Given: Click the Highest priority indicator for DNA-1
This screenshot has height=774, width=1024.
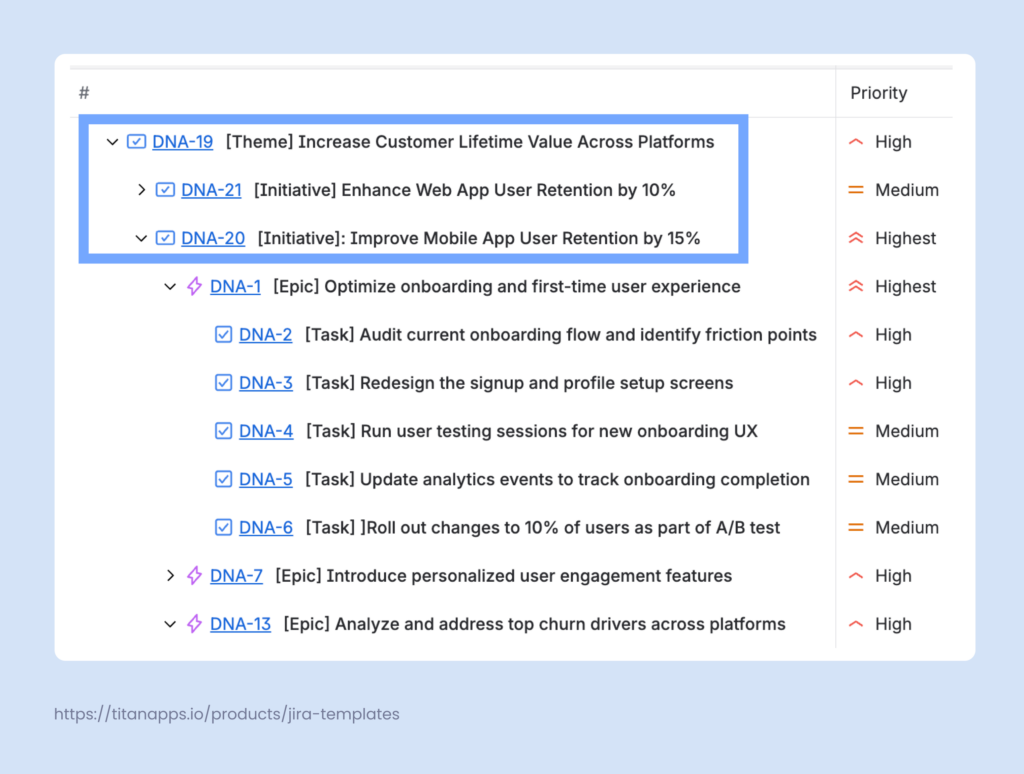Looking at the screenshot, I should (857, 286).
